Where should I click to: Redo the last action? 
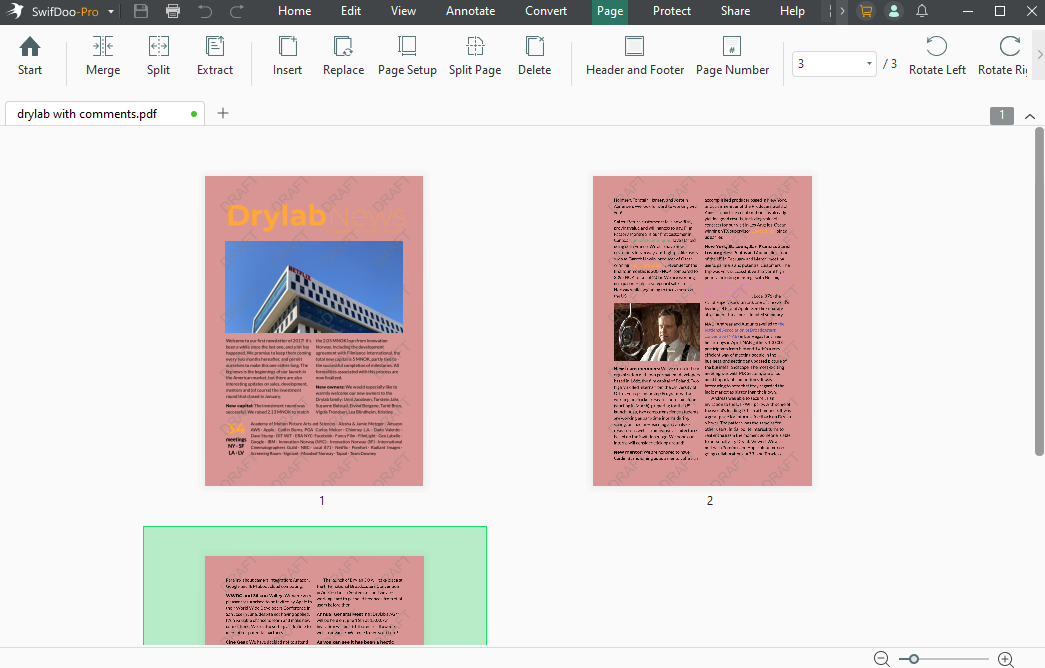(237, 11)
